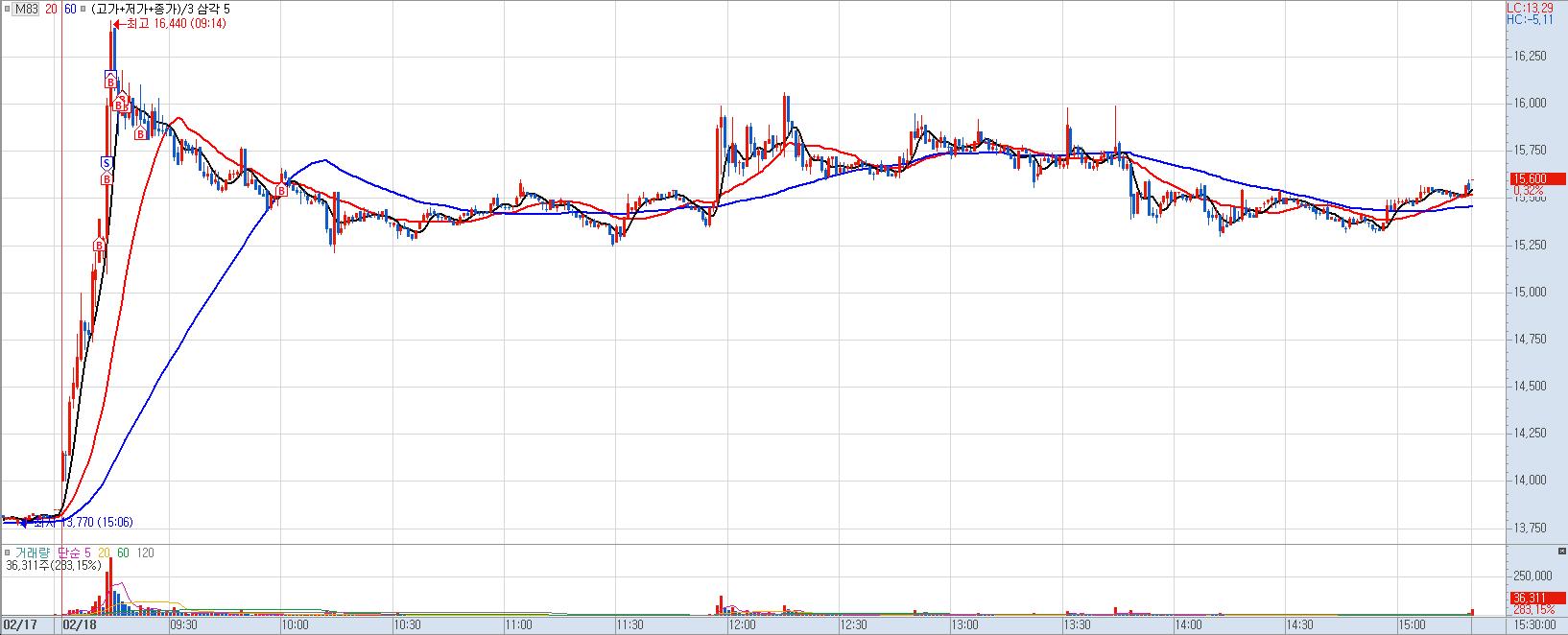Select the M83 chart label
This screenshot has width=1568, height=635.
26,9
